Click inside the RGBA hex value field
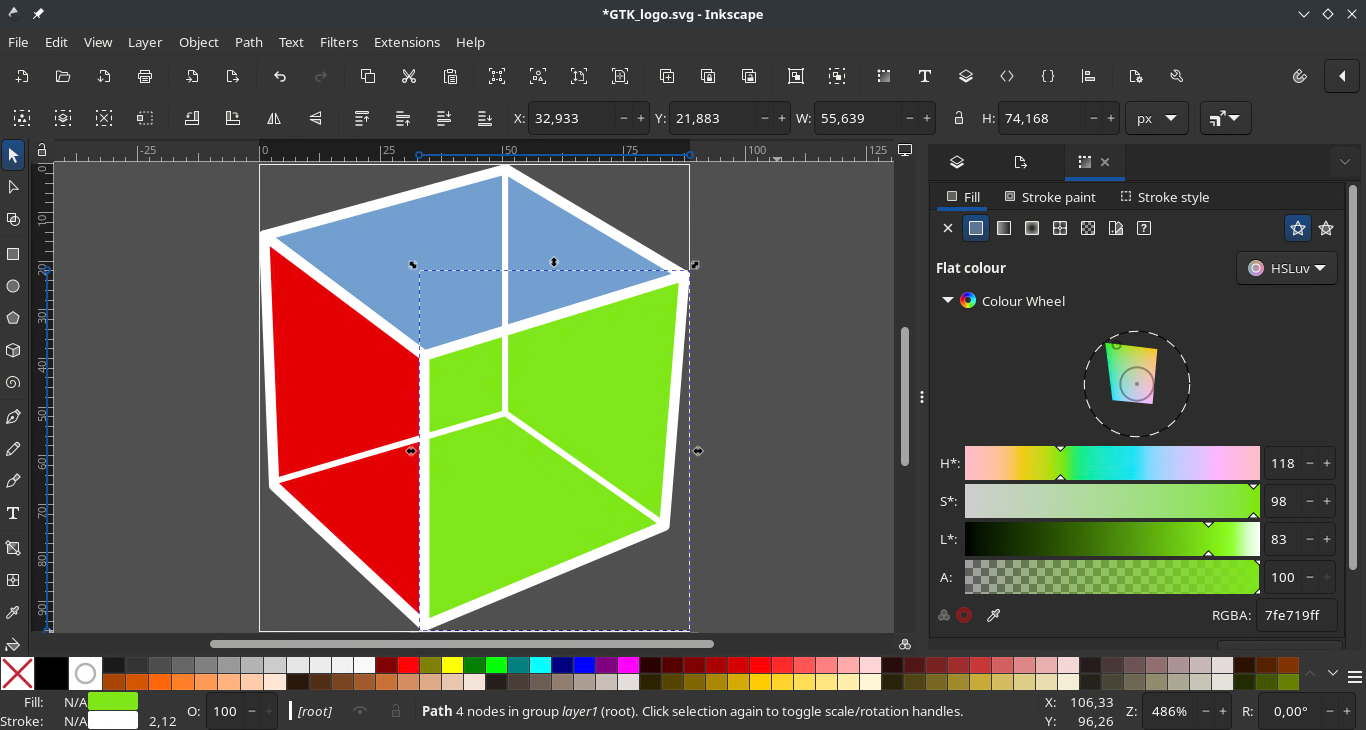The image size is (1366, 730). click(1297, 615)
